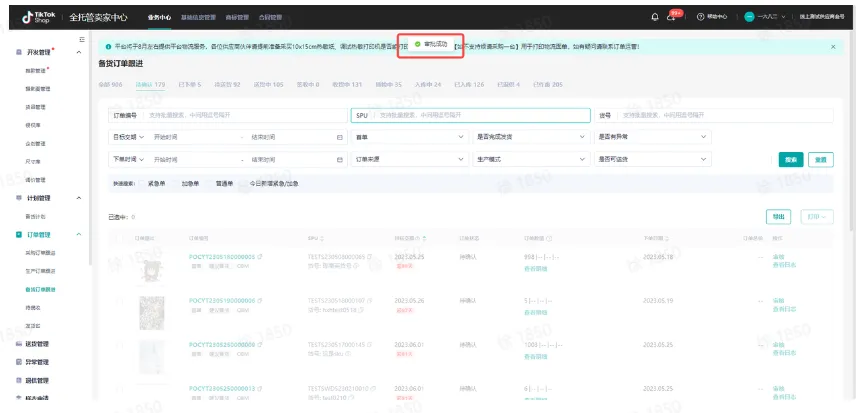Copy SPU TESTSWDS230210010
857x413 pixels.
click(x=373, y=388)
